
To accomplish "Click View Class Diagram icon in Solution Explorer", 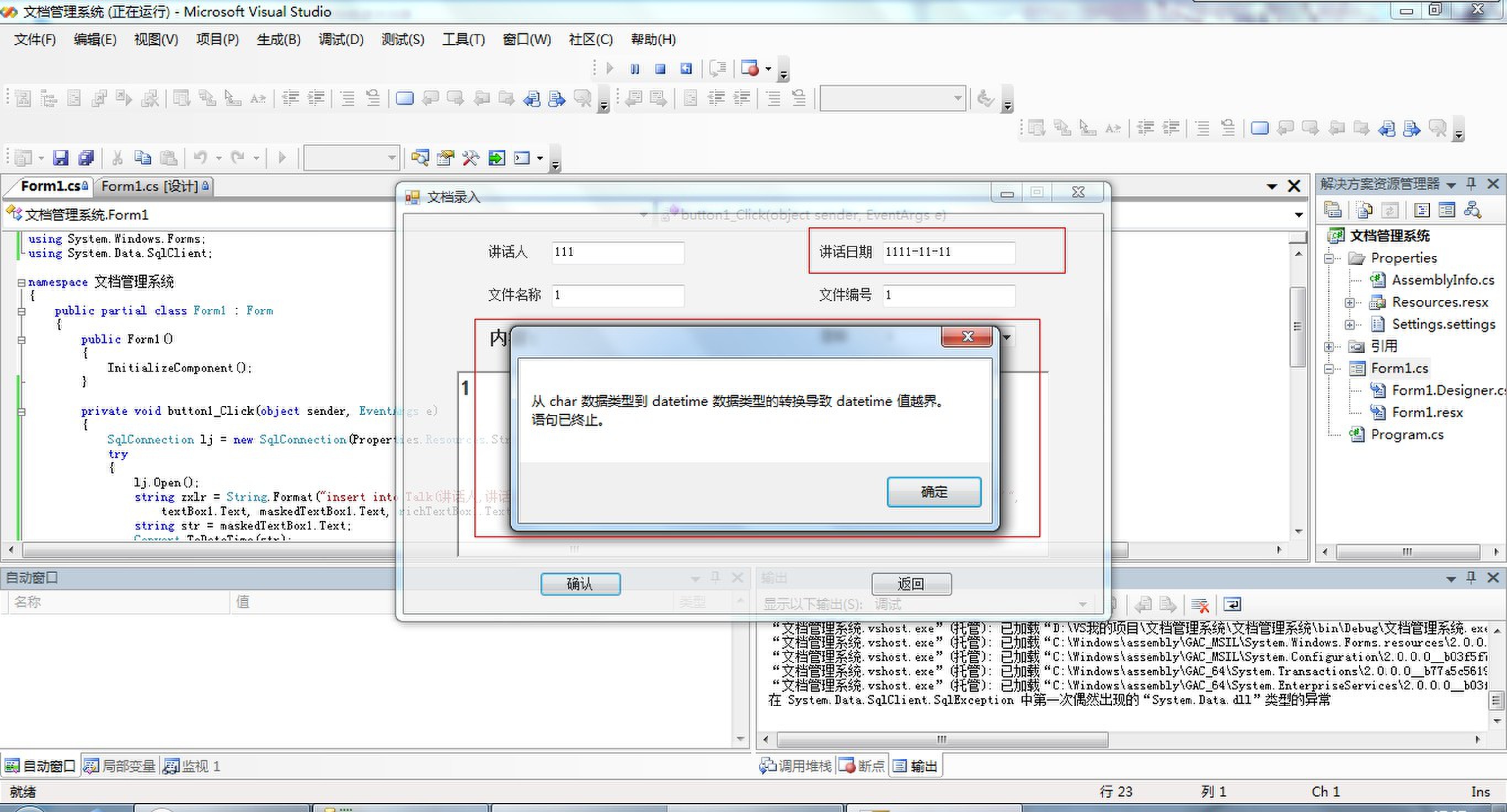I will pos(1472,210).
